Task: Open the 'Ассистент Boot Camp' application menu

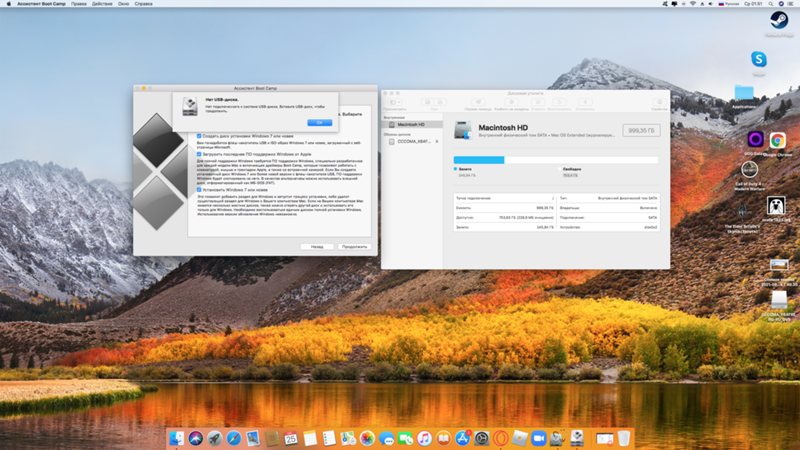Action: 41,4
